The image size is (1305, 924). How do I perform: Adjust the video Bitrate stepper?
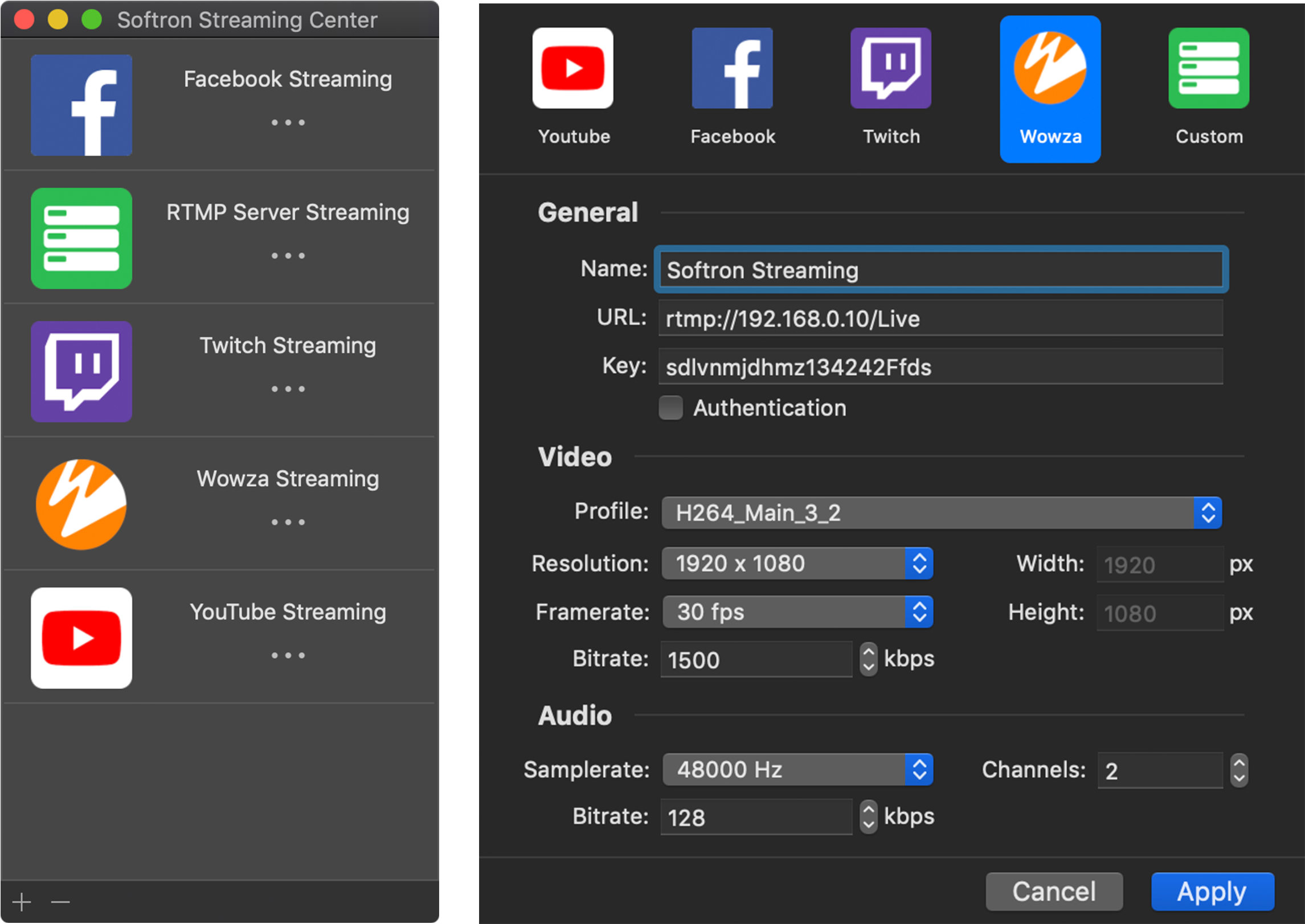click(868, 659)
